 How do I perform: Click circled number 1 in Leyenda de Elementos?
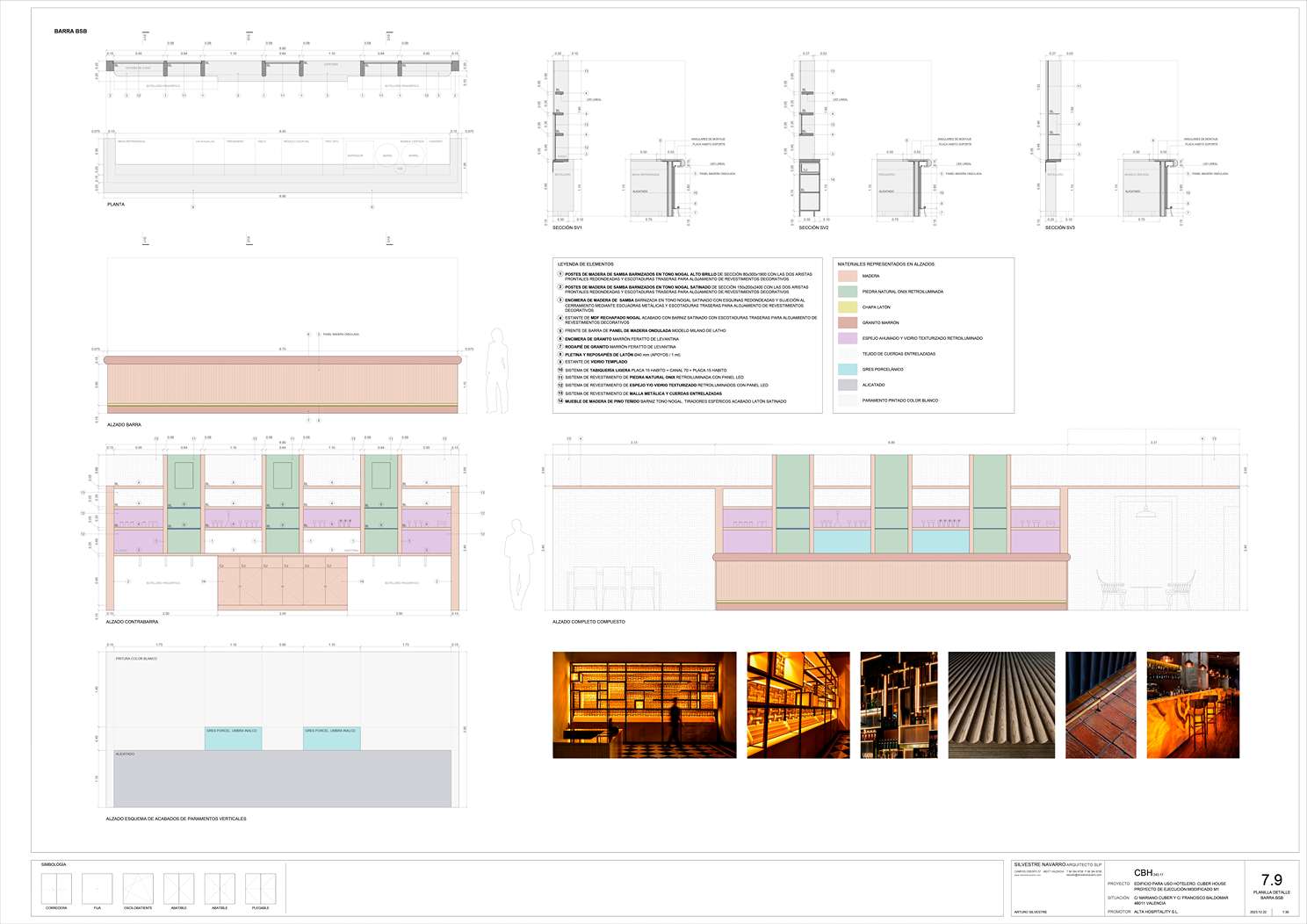click(560, 274)
